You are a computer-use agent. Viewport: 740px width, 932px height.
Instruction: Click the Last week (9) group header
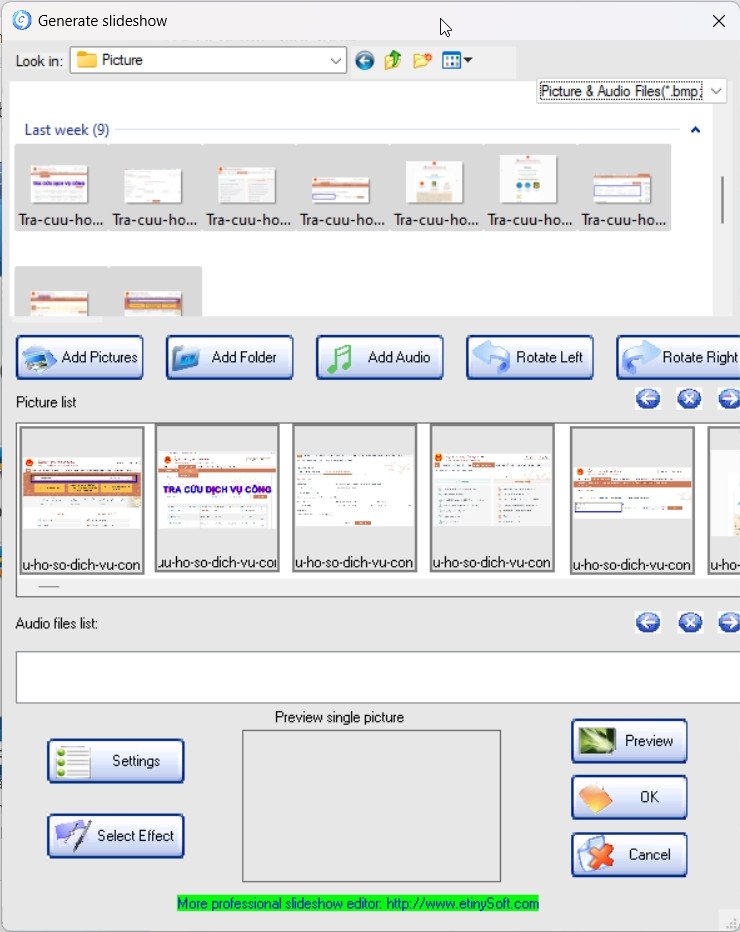click(x=67, y=130)
